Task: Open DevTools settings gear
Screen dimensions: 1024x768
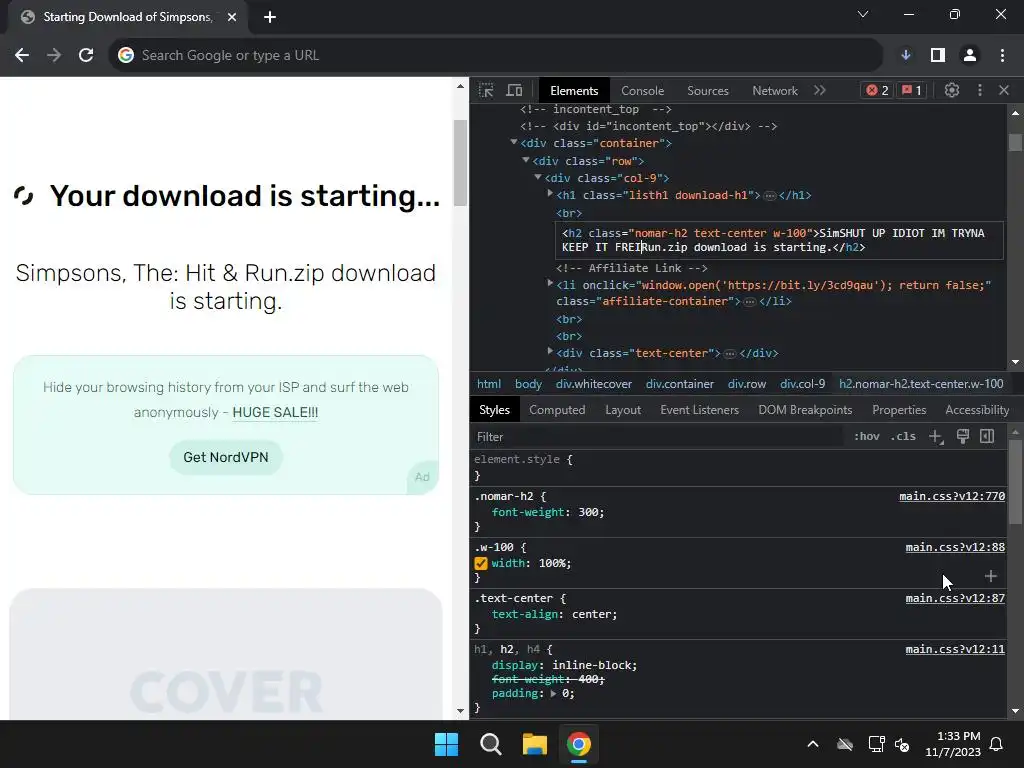Action: pyautogui.click(x=952, y=90)
